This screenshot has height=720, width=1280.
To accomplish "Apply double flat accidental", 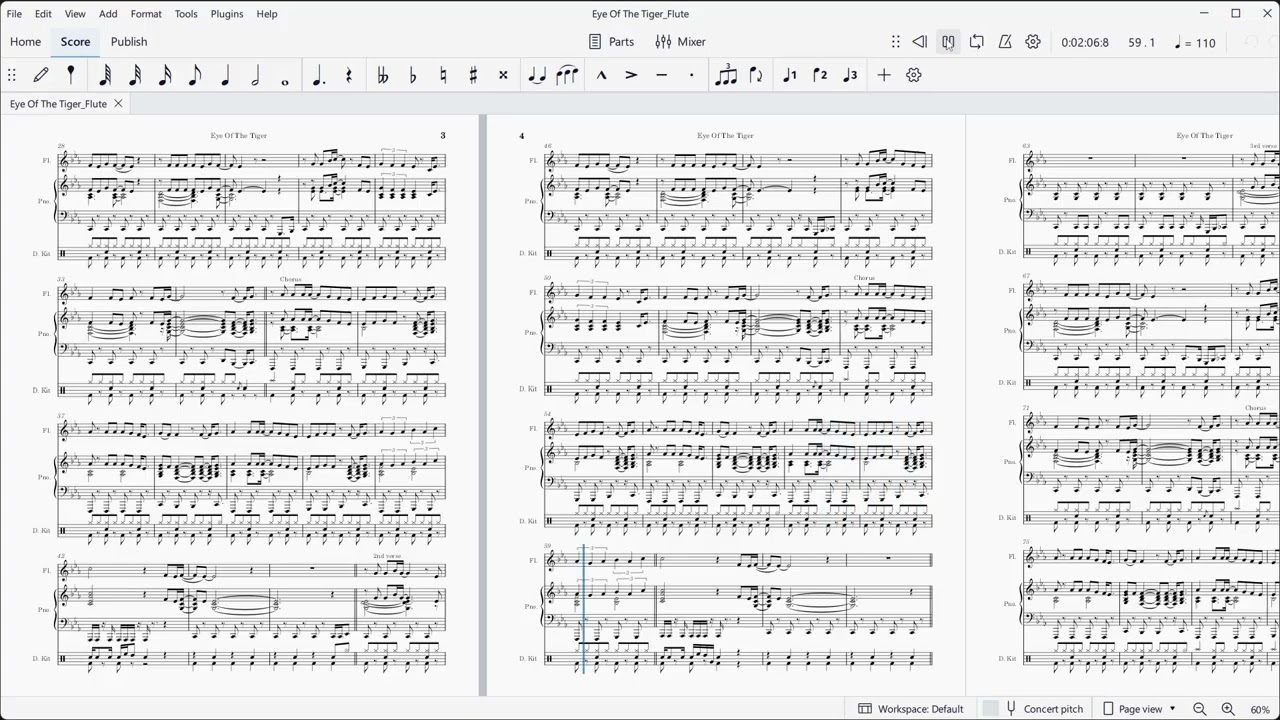I will click(383, 75).
